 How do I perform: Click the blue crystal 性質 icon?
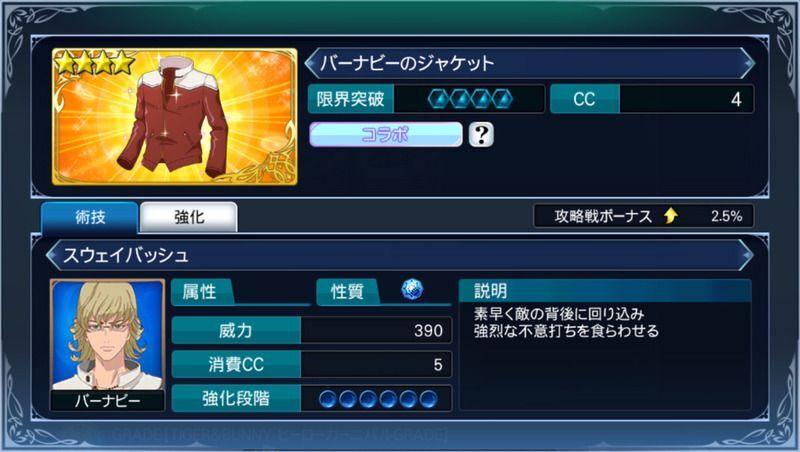(x=412, y=289)
